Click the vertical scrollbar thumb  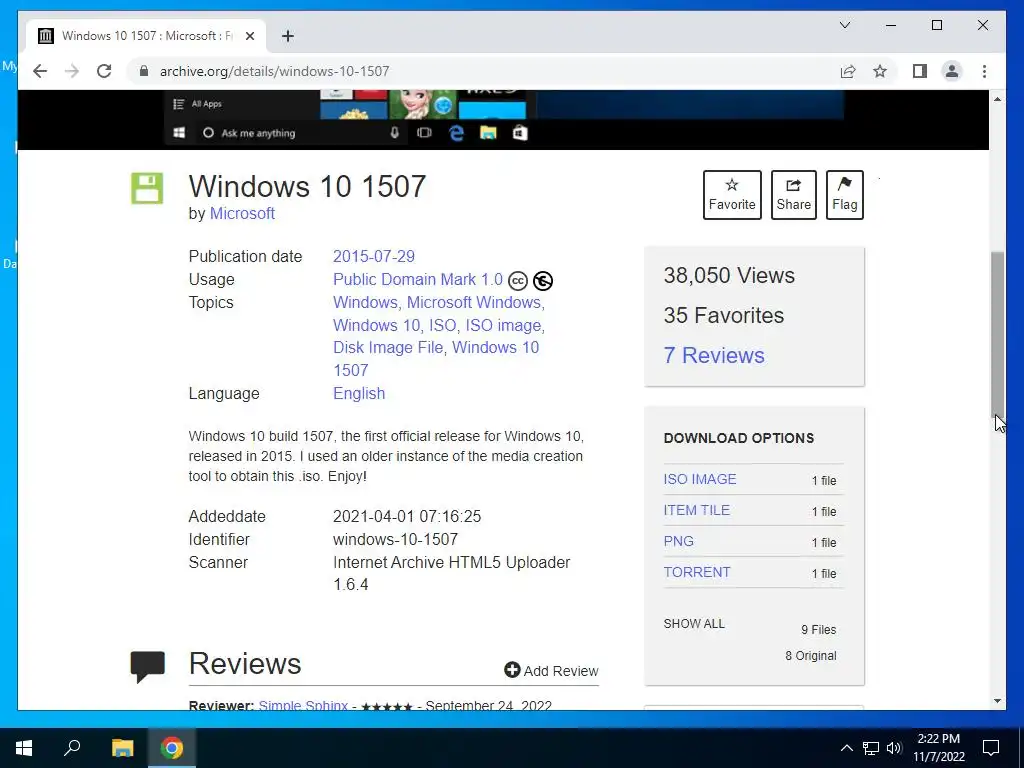(x=997, y=333)
